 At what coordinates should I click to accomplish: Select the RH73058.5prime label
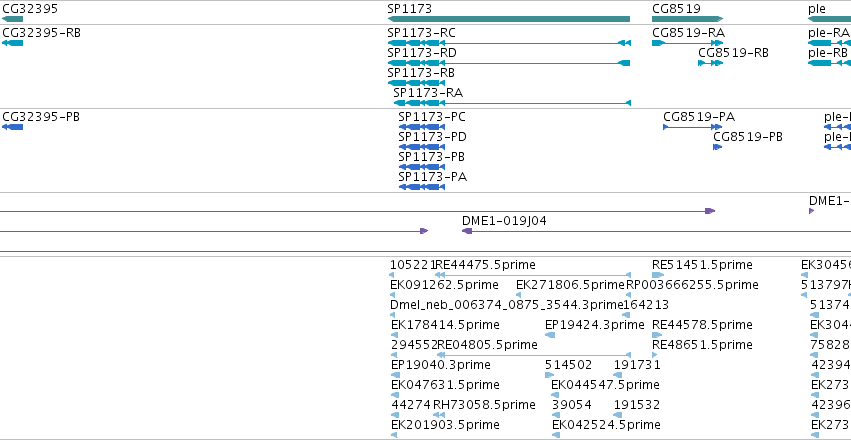point(484,405)
